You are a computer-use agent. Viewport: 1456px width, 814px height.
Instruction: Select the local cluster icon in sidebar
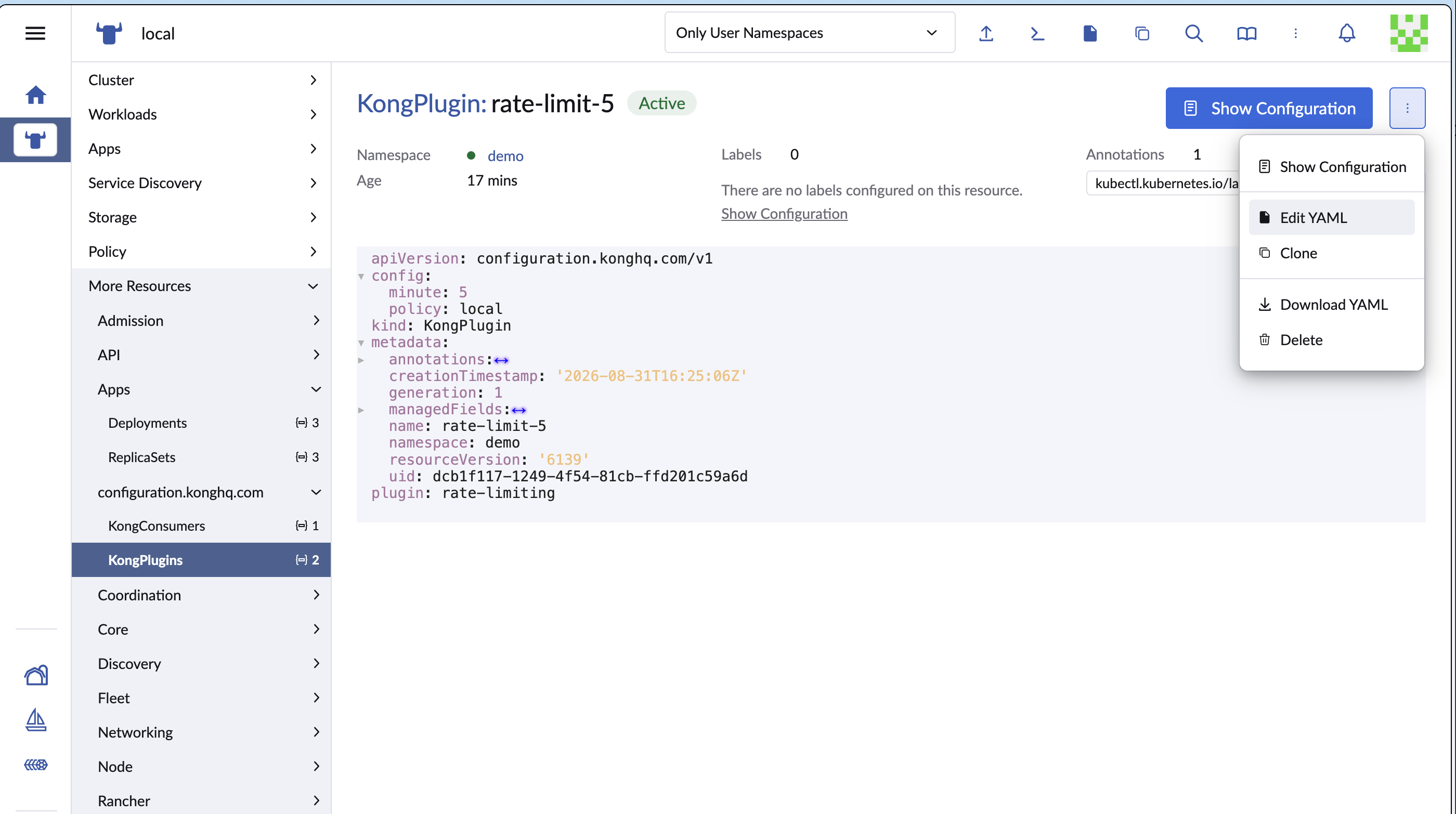click(35, 139)
